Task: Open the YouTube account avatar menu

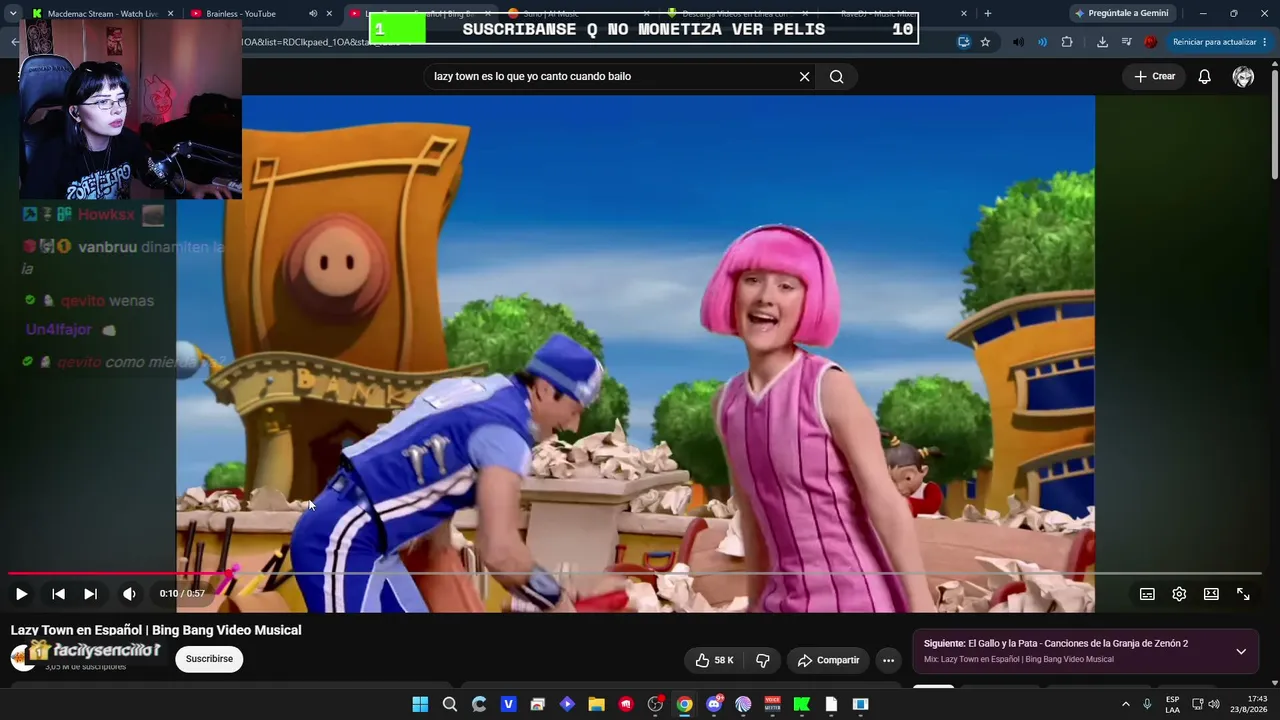Action: coord(1243,77)
